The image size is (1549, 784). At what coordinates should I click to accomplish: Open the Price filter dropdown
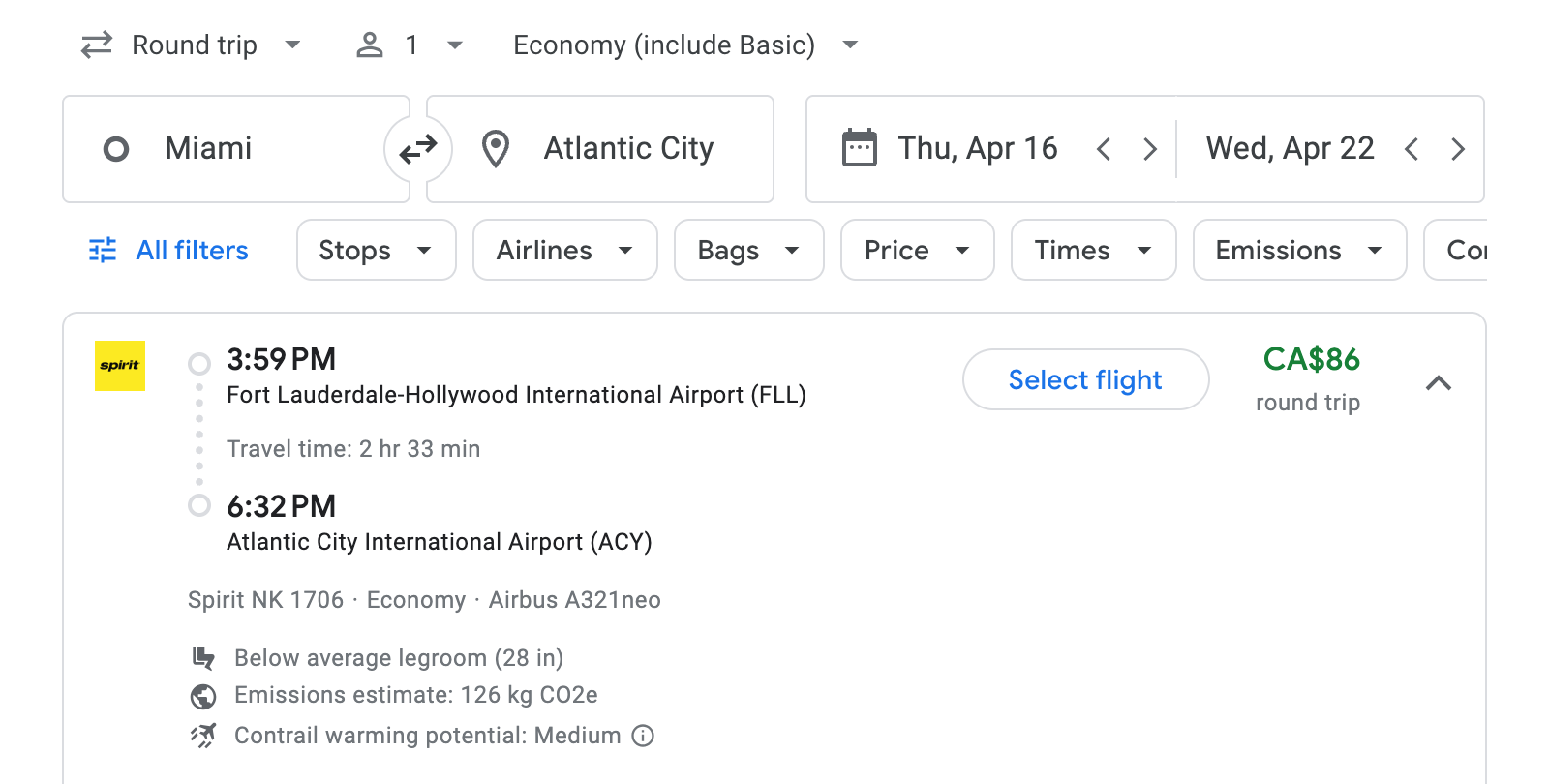pos(918,250)
